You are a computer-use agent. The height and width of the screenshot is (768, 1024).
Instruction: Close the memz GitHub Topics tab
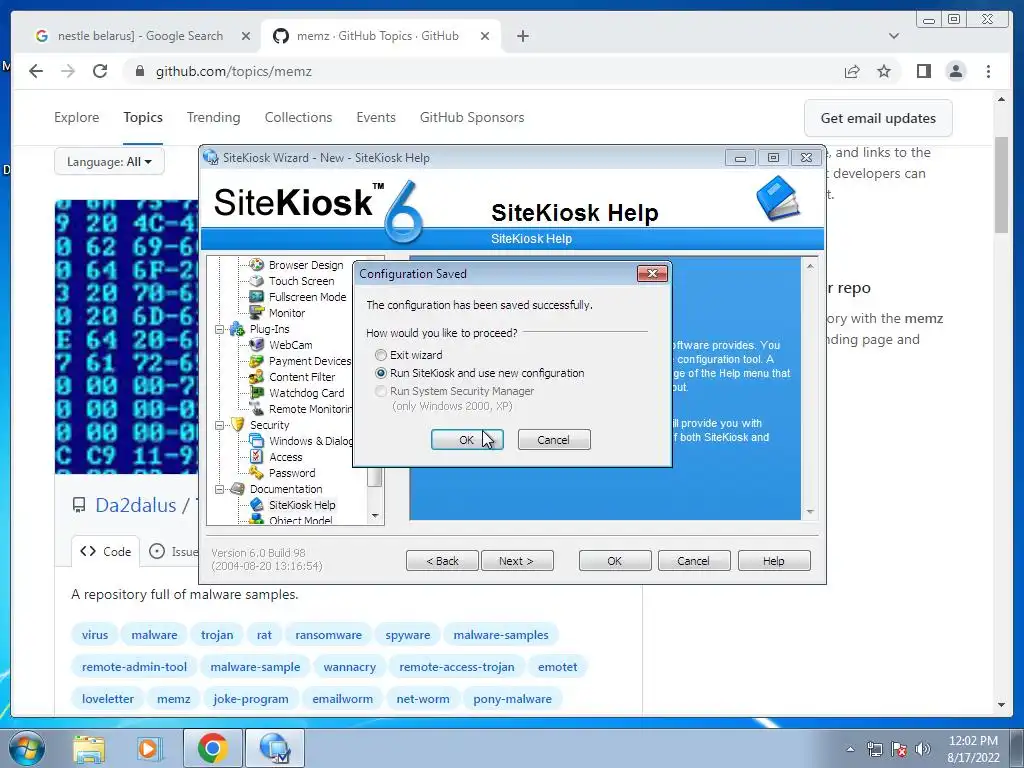[485, 36]
